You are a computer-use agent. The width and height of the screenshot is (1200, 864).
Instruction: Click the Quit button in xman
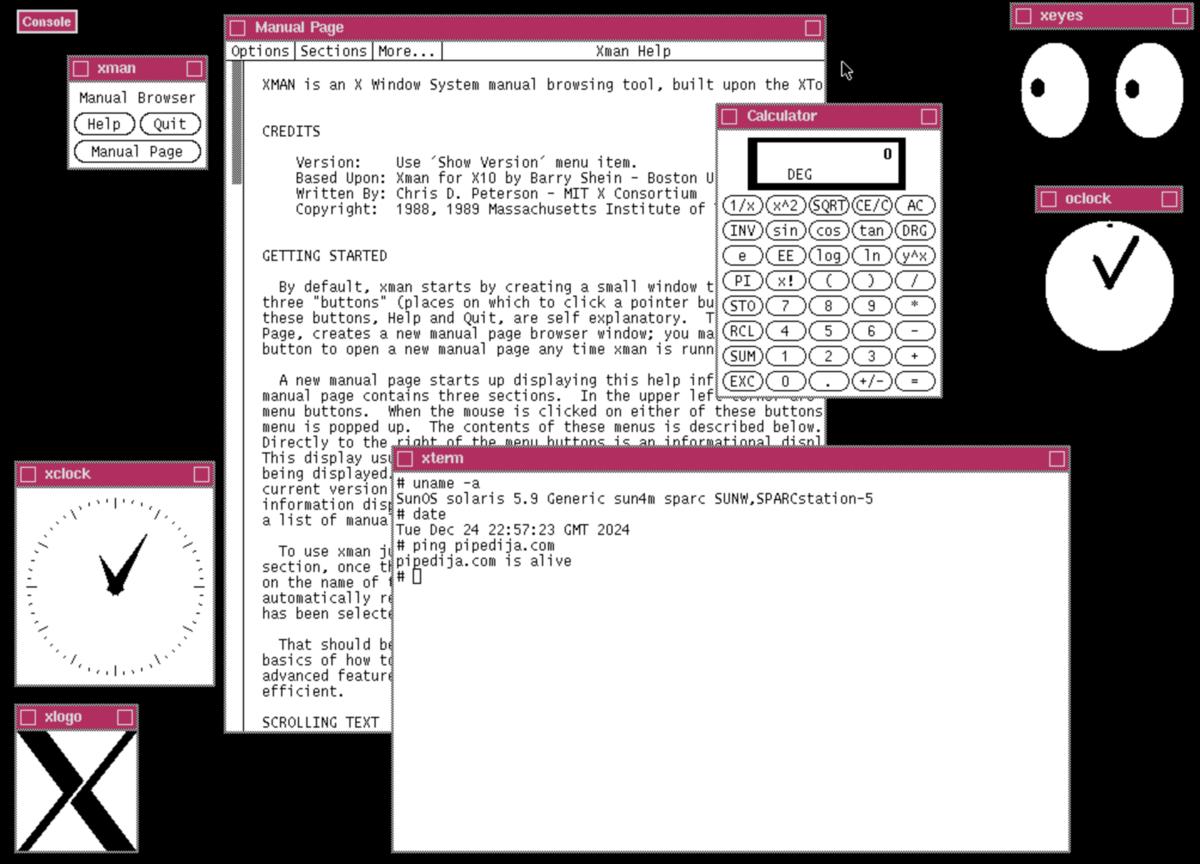(x=170, y=124)
